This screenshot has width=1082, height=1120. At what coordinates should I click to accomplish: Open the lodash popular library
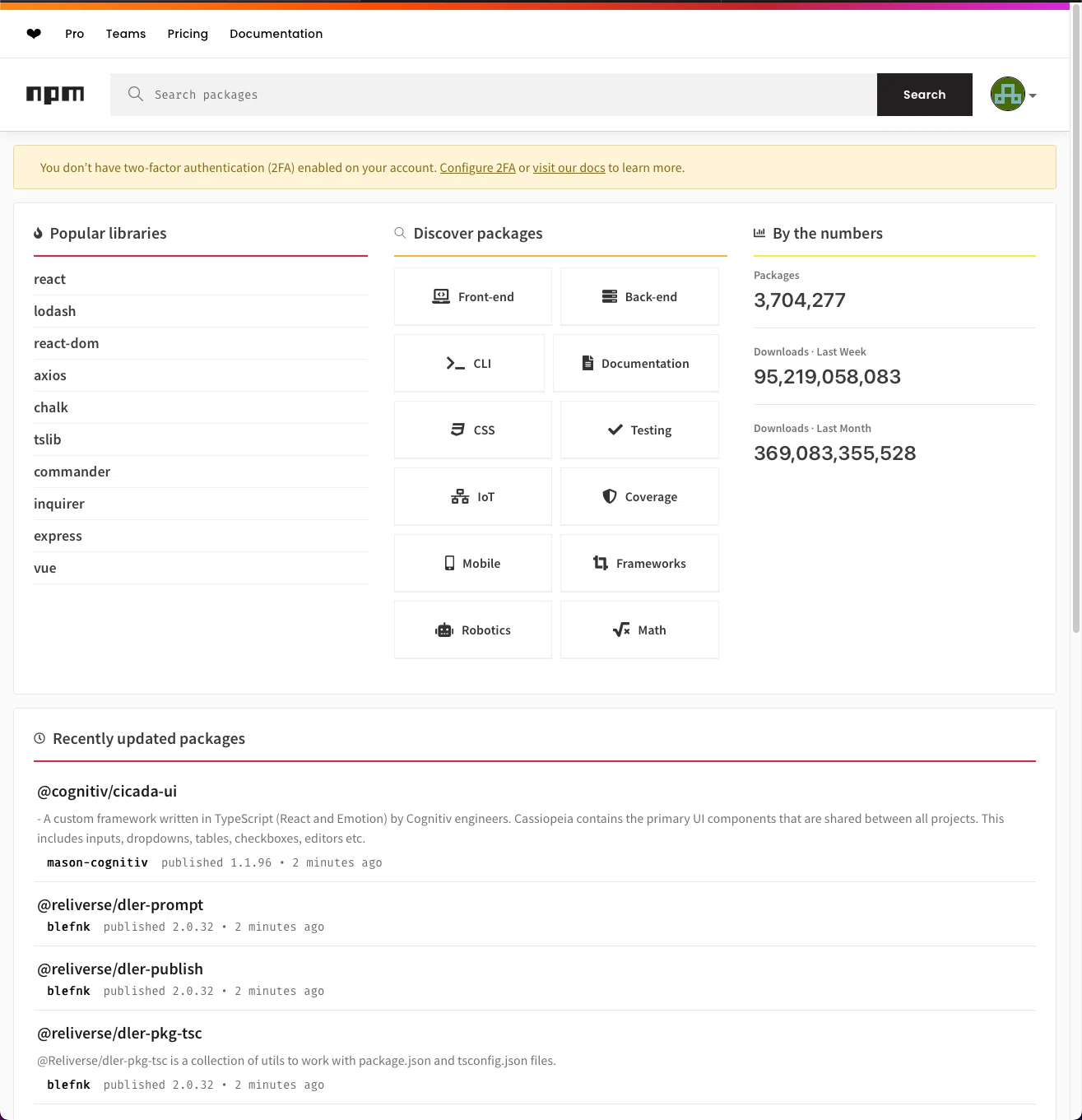tap(54, 311)
